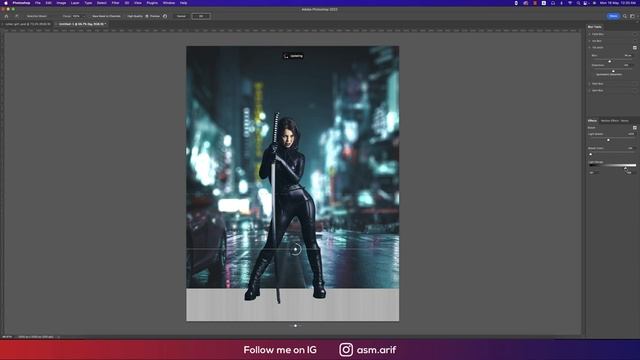Viewport: 640px width, 360px height.
Task: Expand the Spin Blur section arrow
Action: (x=589, y=90)
